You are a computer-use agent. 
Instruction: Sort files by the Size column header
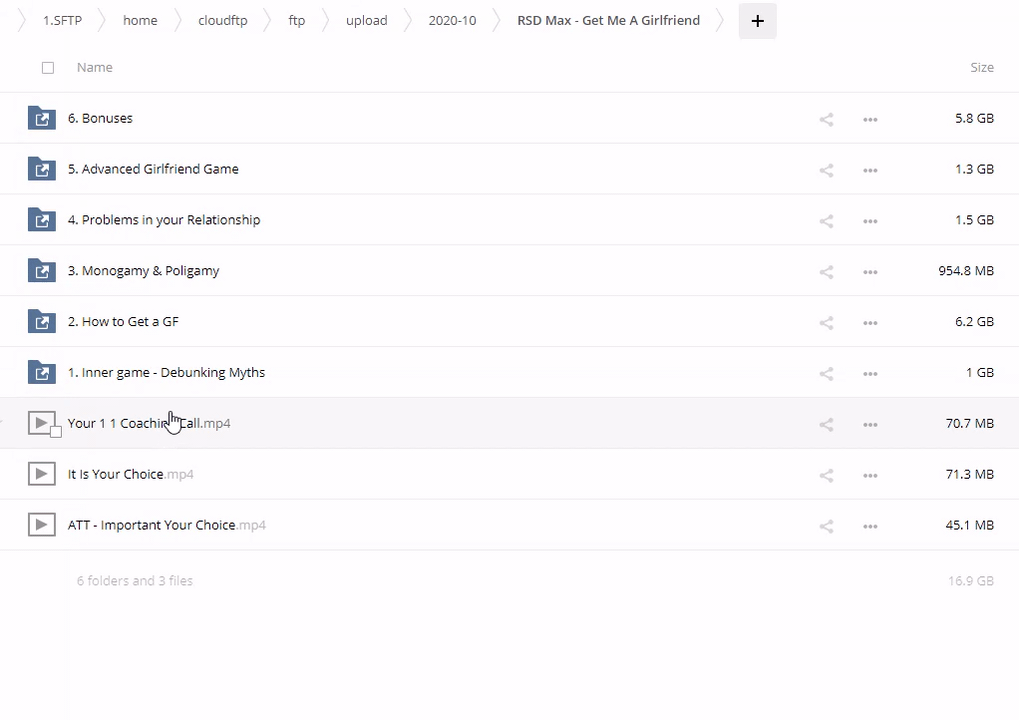(981, 68)
